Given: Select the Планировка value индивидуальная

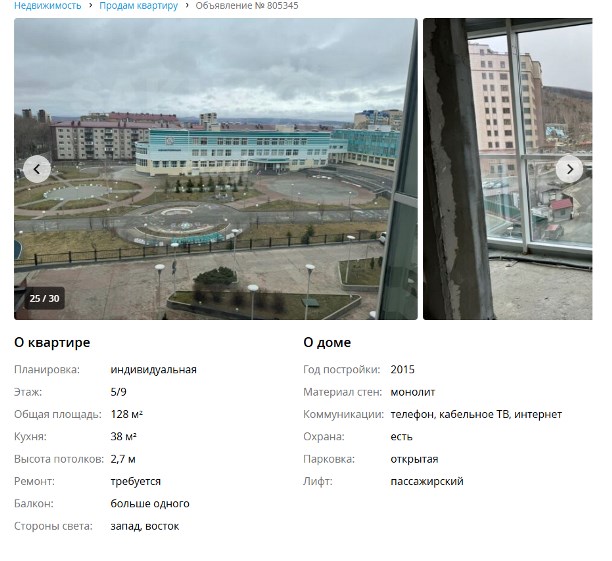Looking at the screenshot, I should tap(153, 370).
